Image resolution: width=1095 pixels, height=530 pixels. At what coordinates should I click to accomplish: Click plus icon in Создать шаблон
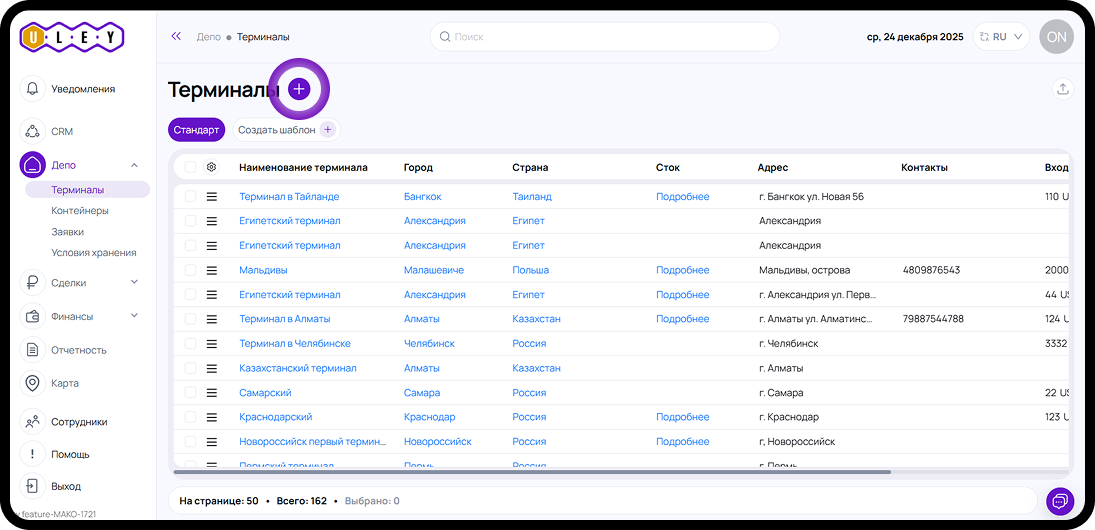[328, 130]
